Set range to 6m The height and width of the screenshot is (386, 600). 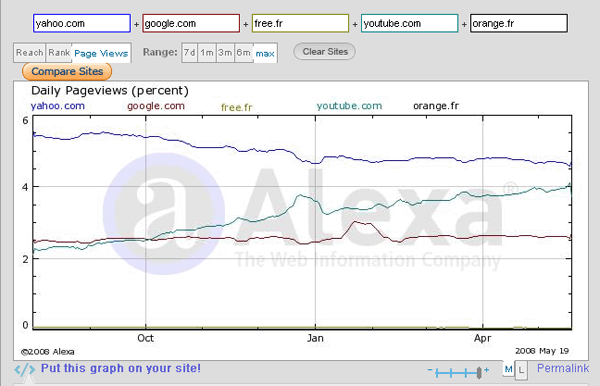243,52
